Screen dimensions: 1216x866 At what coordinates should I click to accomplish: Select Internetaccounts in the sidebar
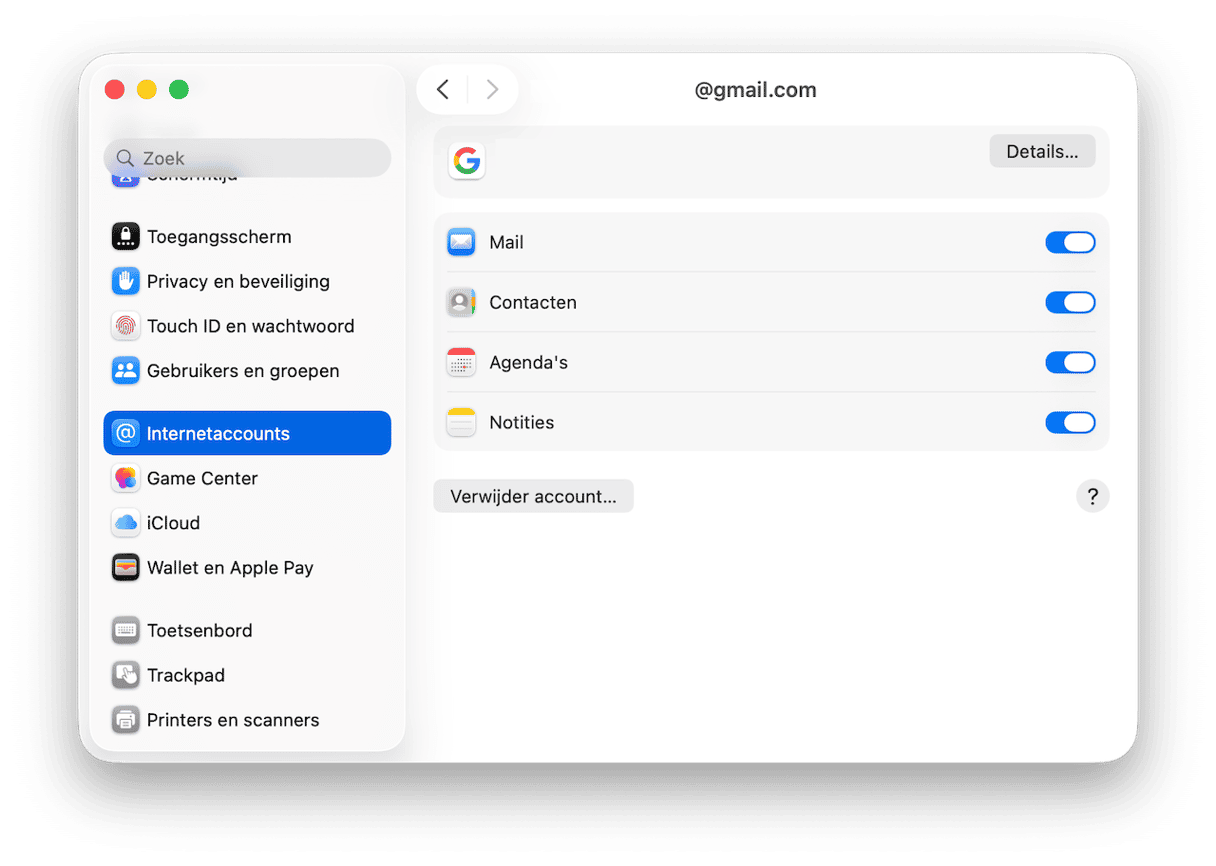pyautogui.click(x=247, y=433)
